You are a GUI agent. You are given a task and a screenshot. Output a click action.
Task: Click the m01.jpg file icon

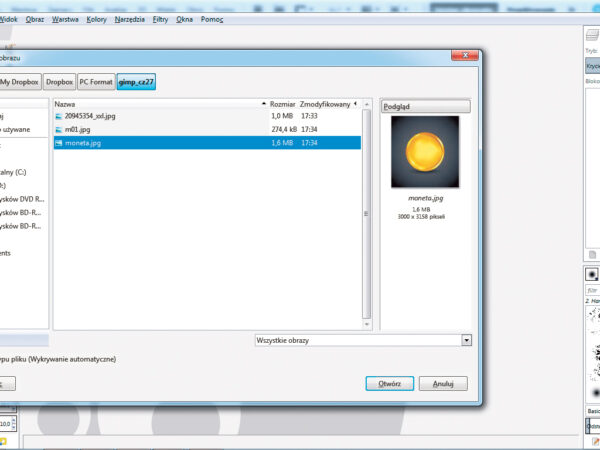pyautogui.click(x=58, y=130)
